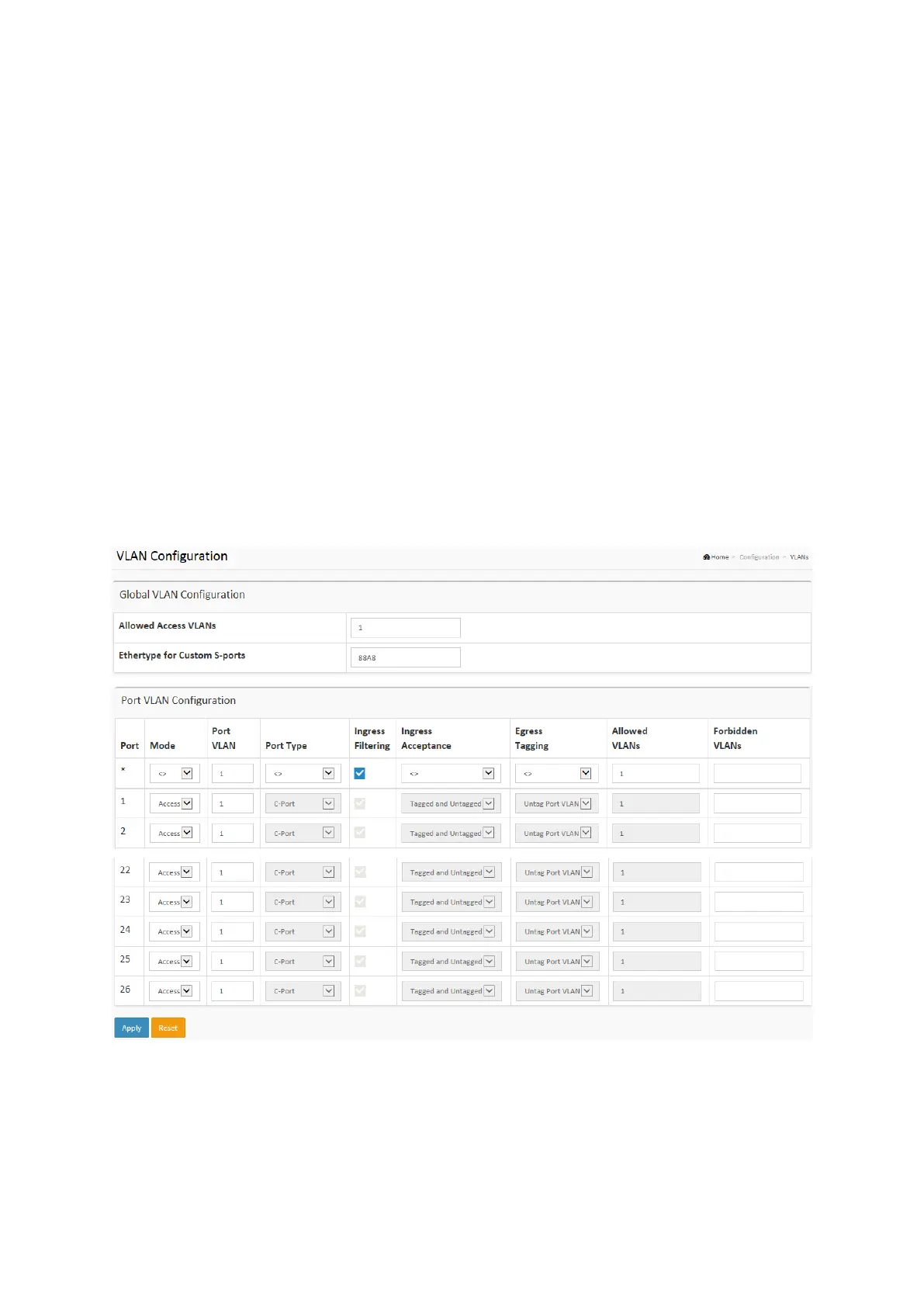Expand the Mode dropdown for port 26
This screenshot has height=1307, width=924.
click(x=175, y=991)
